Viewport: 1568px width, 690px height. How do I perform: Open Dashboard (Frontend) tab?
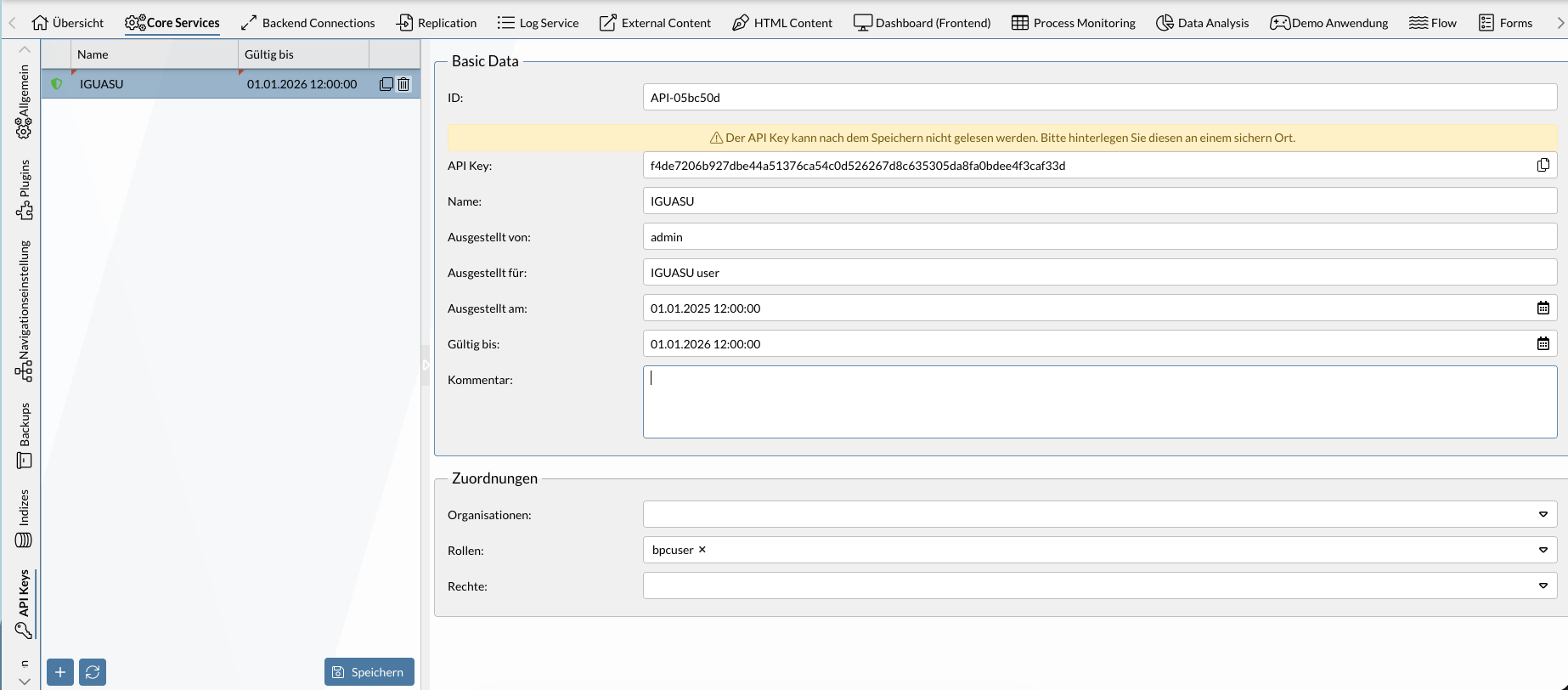pos(922,23)
